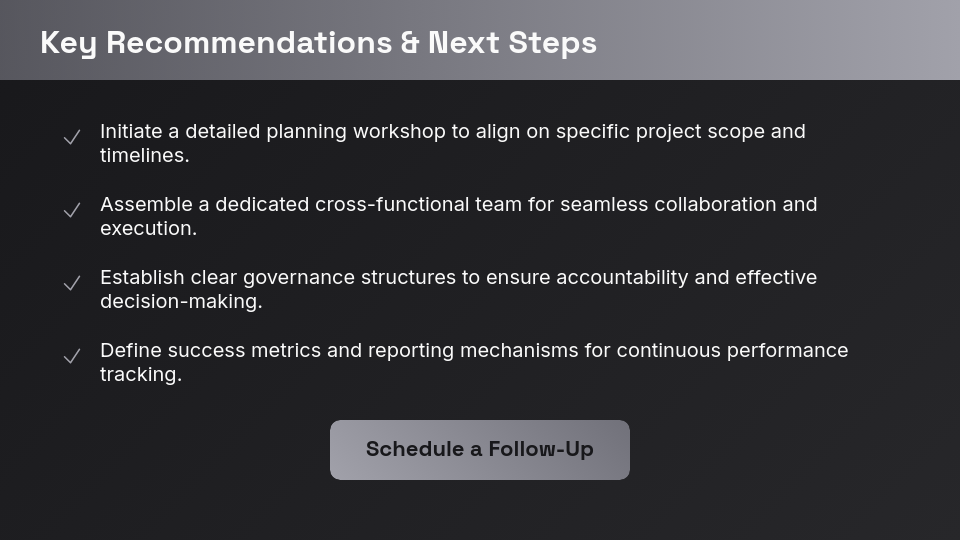960x540 pixels.
Task: Click the word "execution." in the second bullet
Action: coord(148,229)
